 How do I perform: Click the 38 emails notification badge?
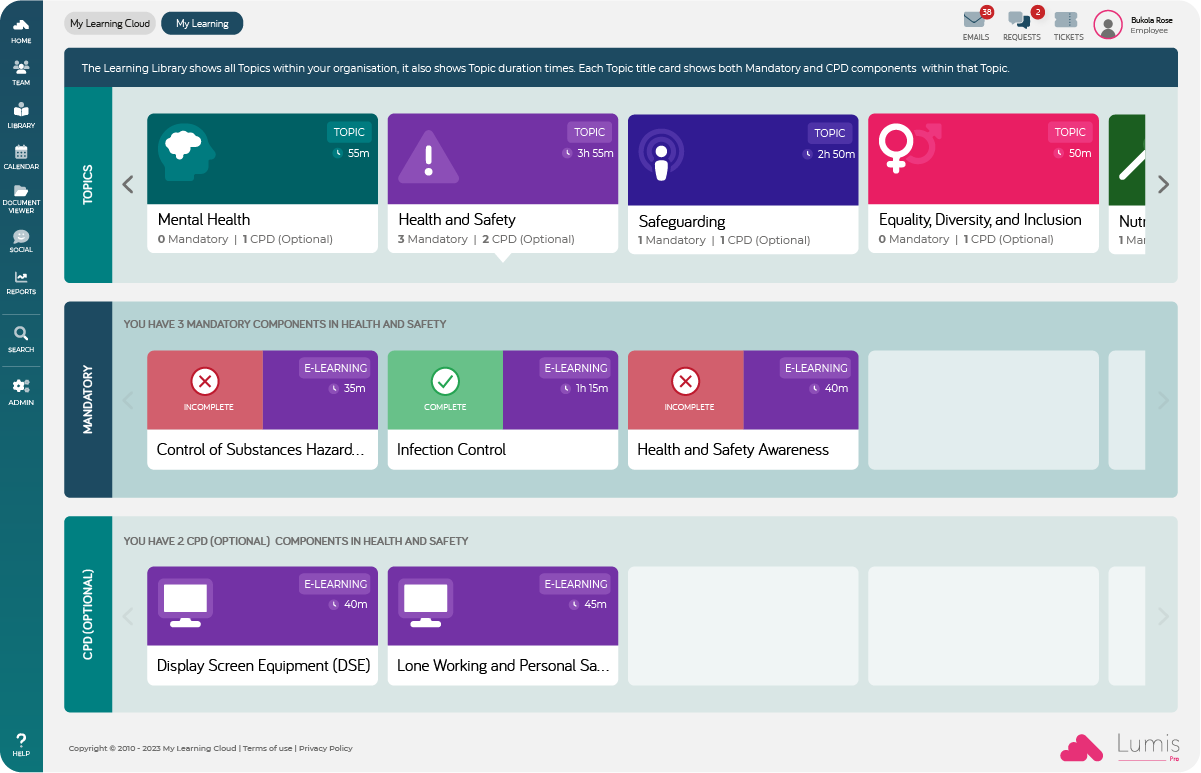tap(987, 12)
